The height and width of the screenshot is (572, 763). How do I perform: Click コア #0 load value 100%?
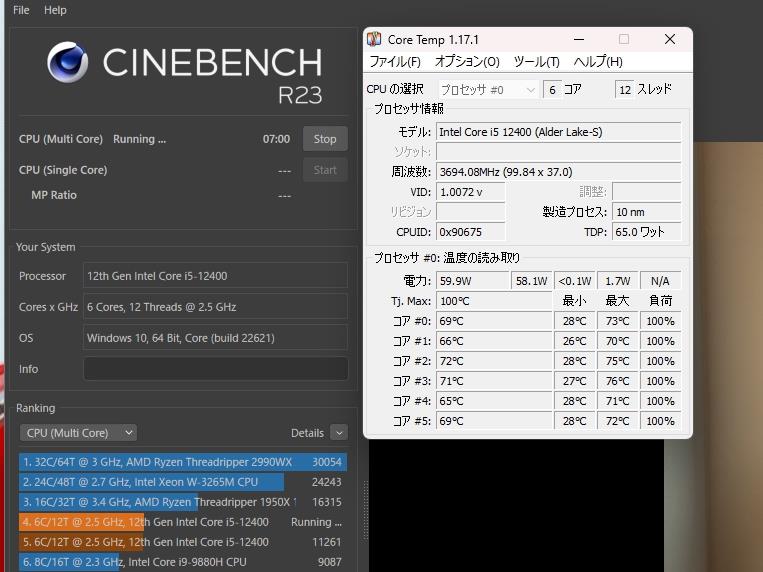point(660,321)
